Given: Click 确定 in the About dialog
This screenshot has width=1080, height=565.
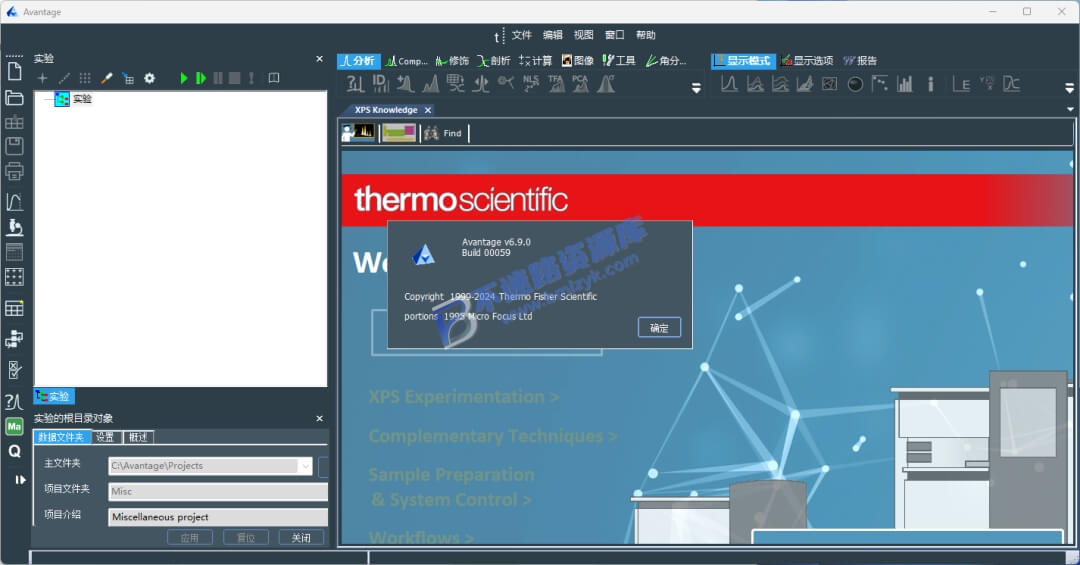Looking at the screenshot, I should click(659, 328).
